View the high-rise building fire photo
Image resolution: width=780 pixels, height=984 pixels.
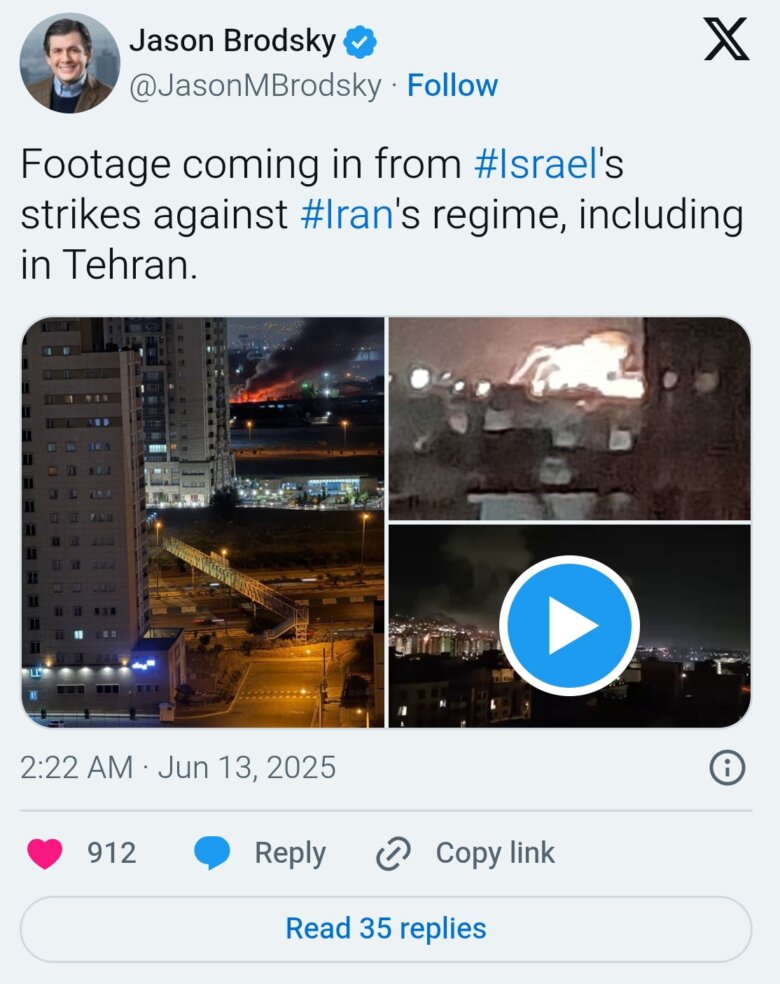(x=203, y=522)
